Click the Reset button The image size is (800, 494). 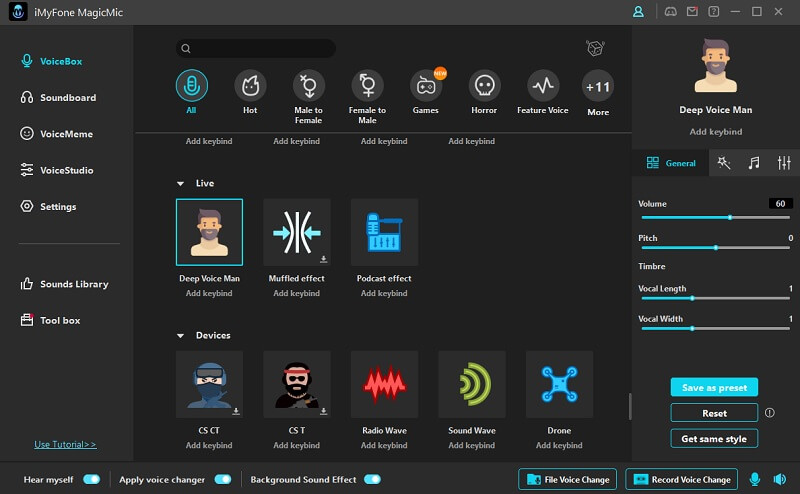714,413
